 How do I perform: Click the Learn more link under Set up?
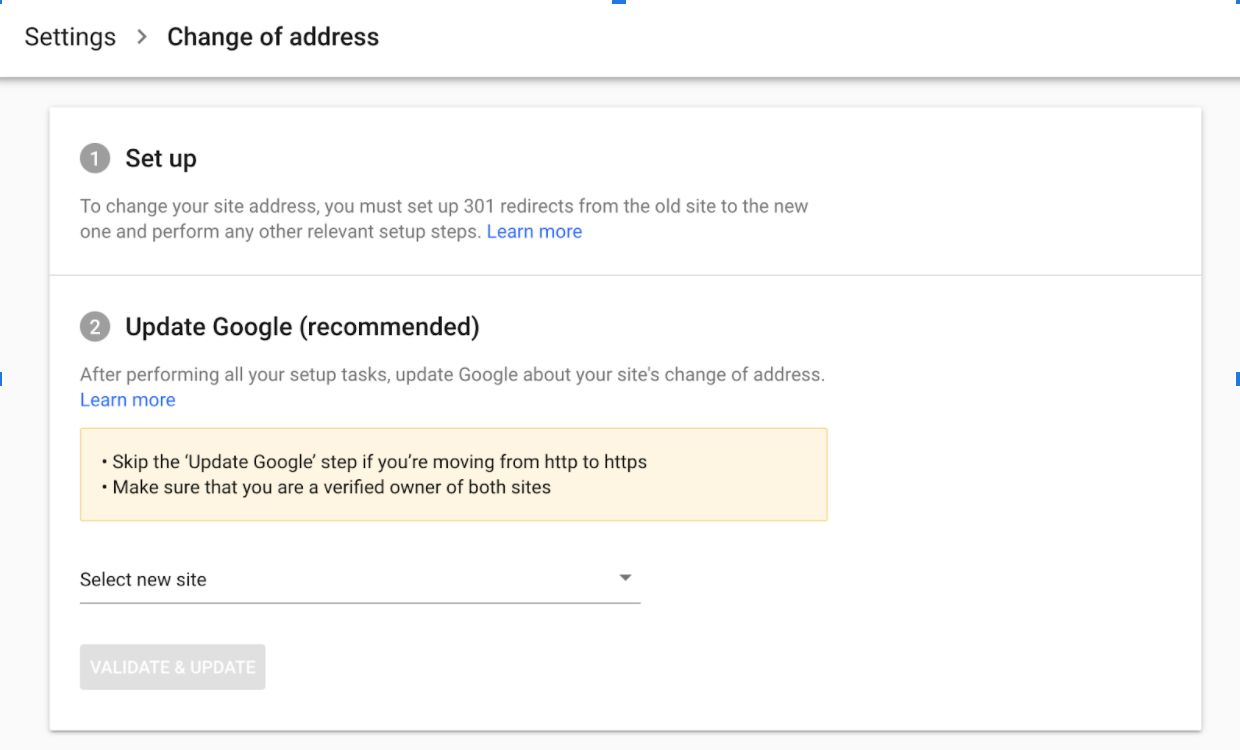point(534,231)
